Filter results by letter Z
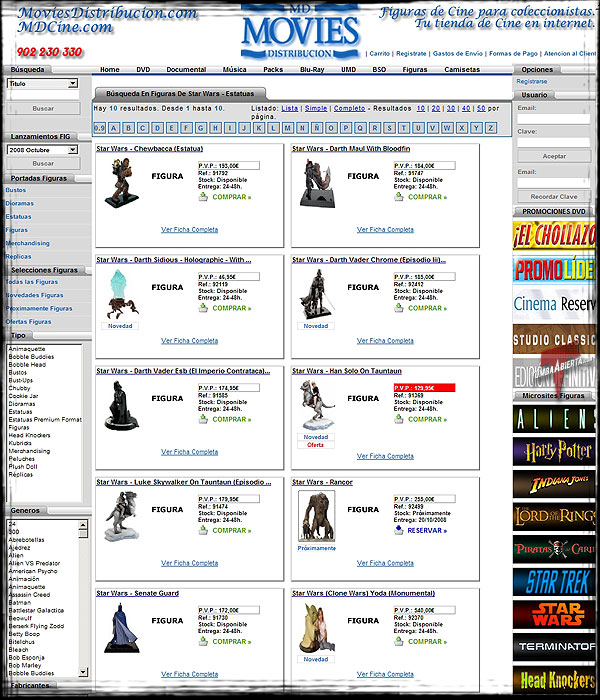The height and width of the screenshot is (700, 600). click(x=491, y=128)
